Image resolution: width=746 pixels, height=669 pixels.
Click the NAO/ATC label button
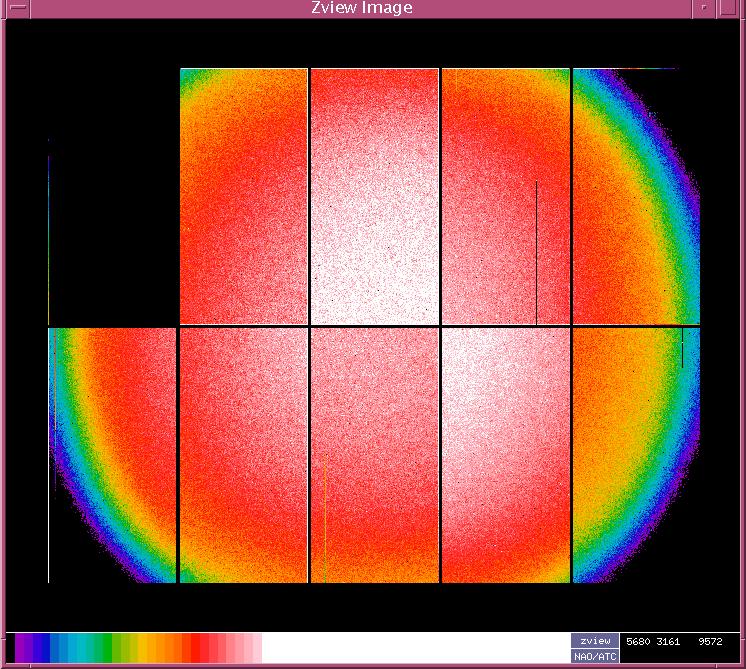coord(595,656)
